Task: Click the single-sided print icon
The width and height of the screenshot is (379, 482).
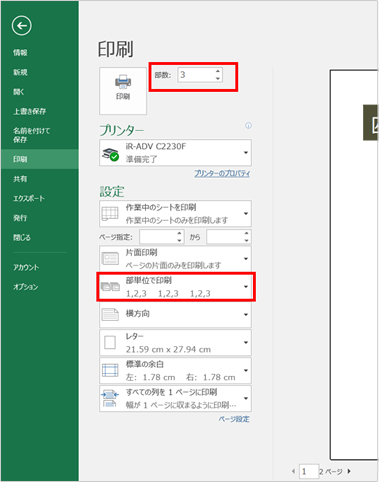Action: point(110,259)
